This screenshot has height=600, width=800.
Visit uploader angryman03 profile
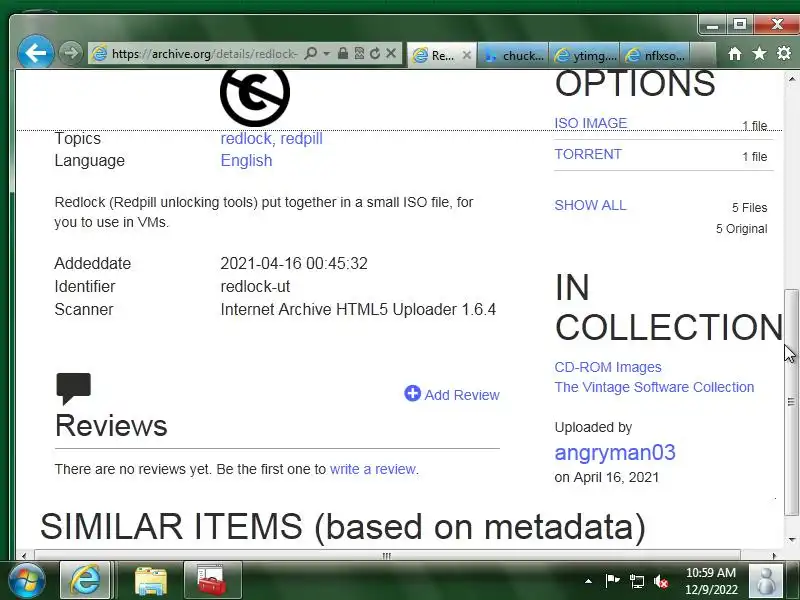[x=615, y=453]
